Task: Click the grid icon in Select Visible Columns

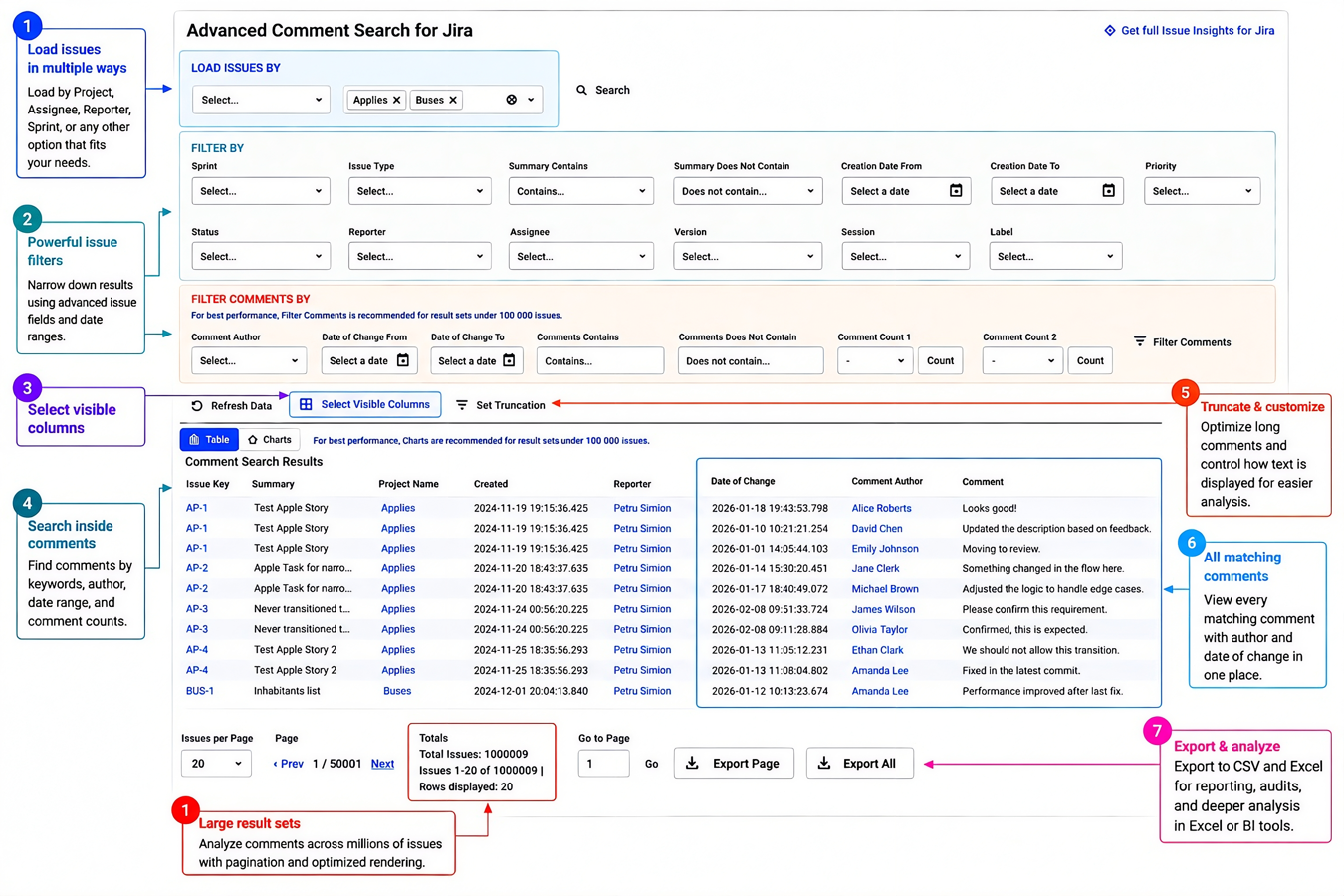Action: [306, 404]
